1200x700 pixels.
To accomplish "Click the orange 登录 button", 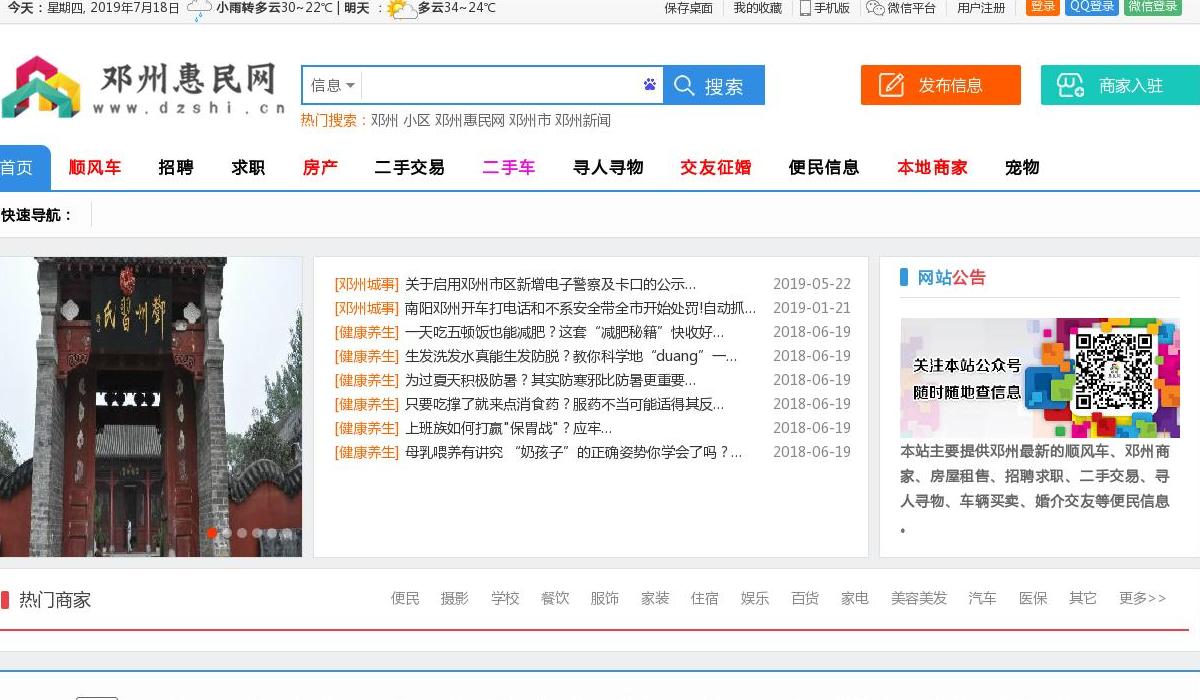I will (x=1043, y=7).
